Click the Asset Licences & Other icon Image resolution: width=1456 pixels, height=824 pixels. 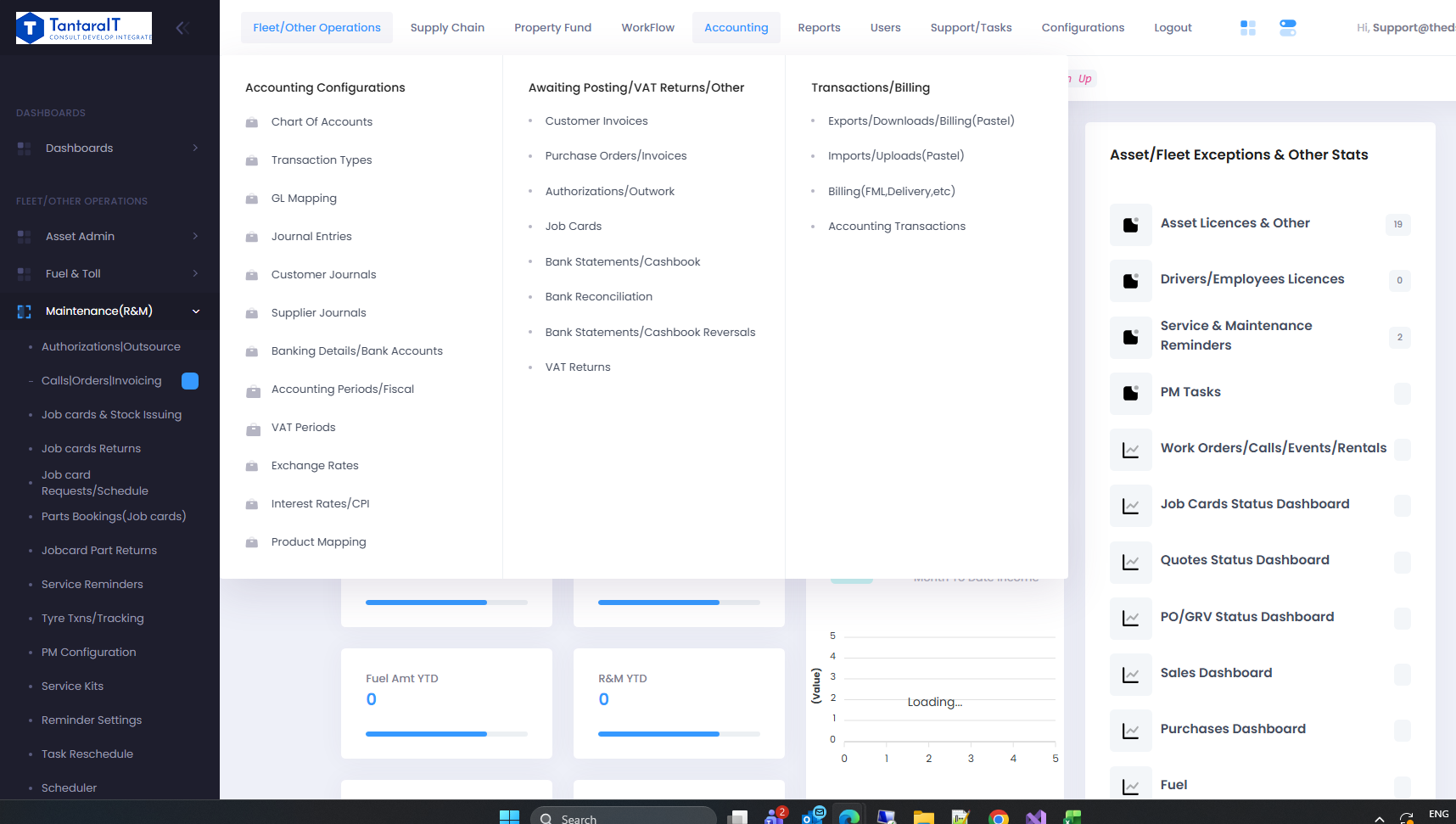1131,225
